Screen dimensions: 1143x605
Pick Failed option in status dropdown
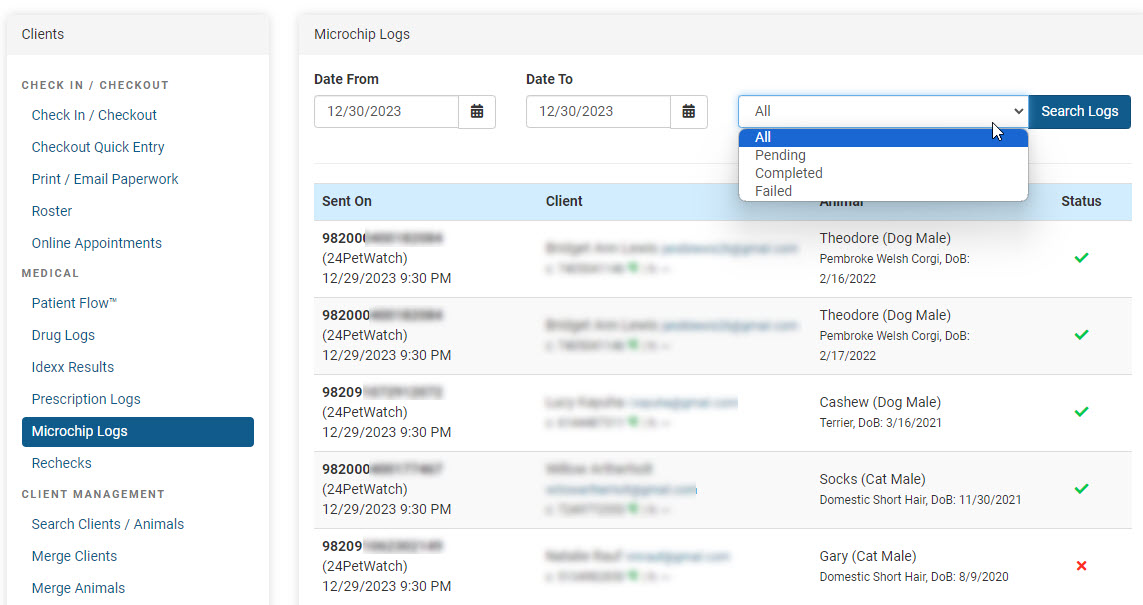point(773,191)
